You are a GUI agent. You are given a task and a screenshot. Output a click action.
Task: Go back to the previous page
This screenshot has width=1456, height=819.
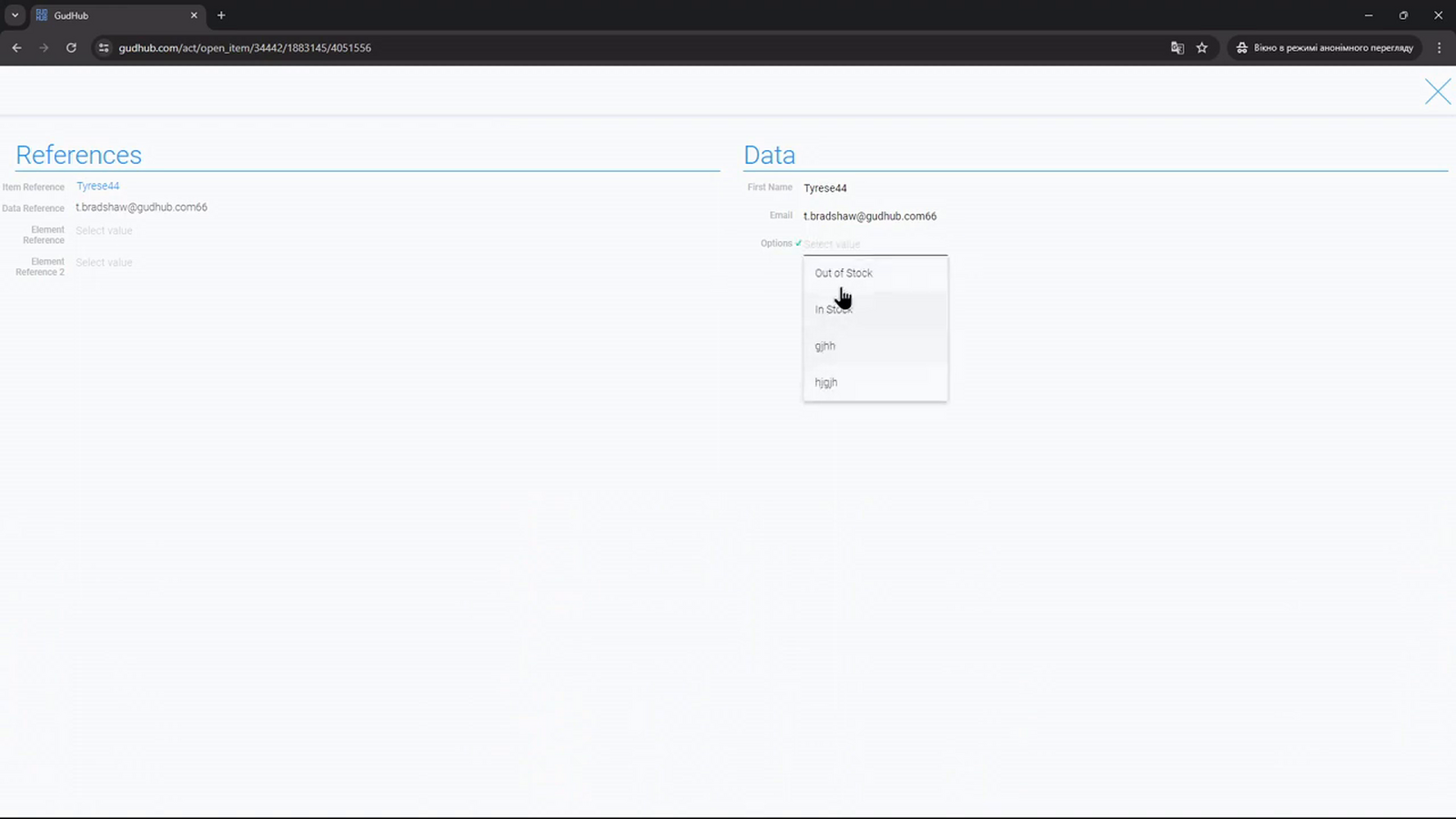[x=16, y=47]
